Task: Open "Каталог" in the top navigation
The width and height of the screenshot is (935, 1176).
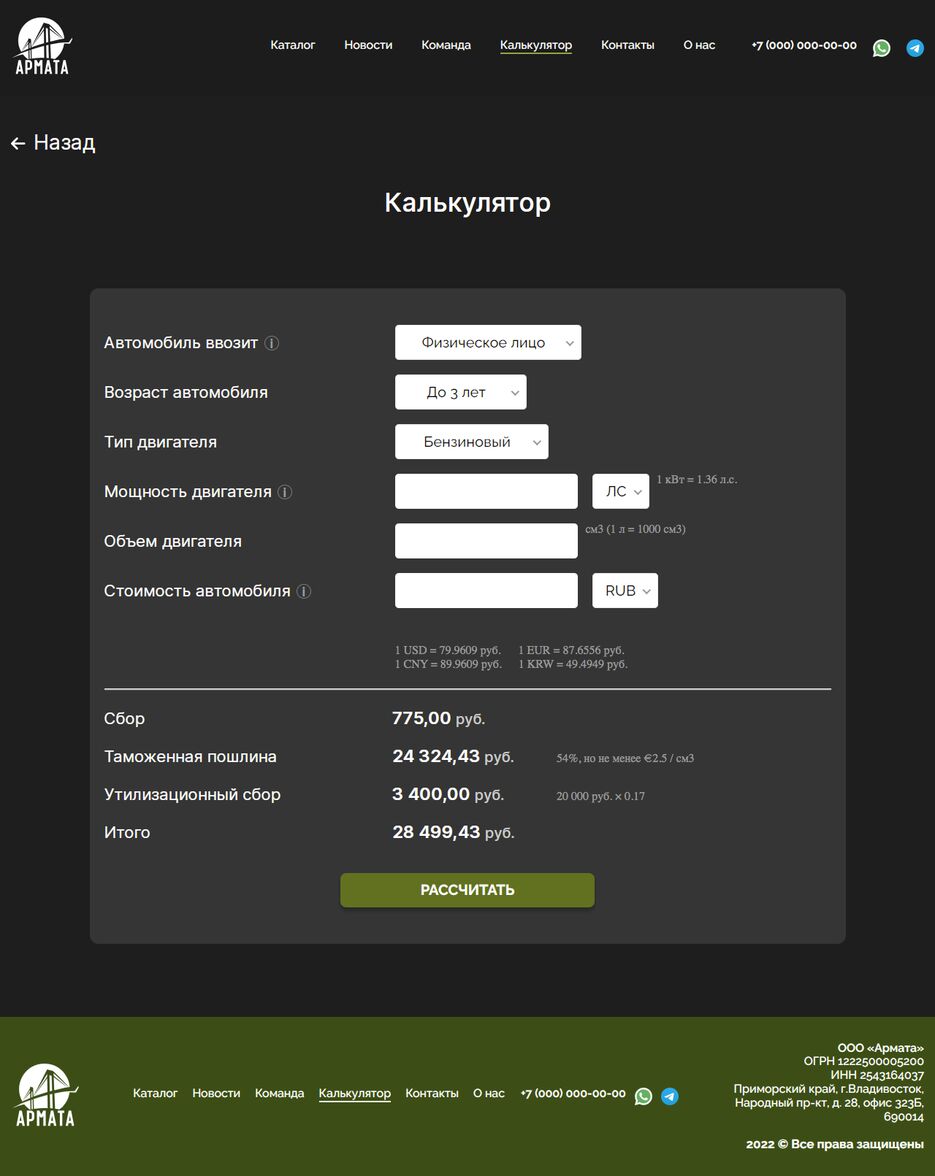Action: [x=293, y=45]
